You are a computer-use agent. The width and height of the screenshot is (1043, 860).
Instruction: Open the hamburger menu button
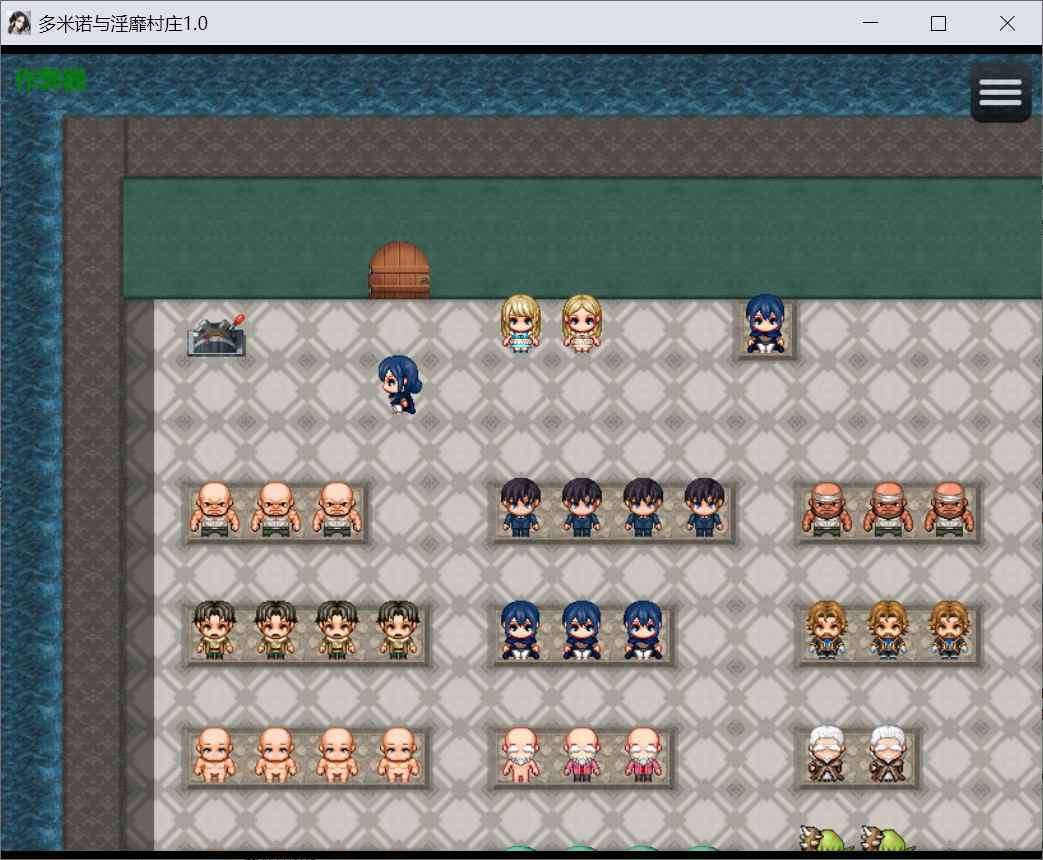(x=1000, y=92)
